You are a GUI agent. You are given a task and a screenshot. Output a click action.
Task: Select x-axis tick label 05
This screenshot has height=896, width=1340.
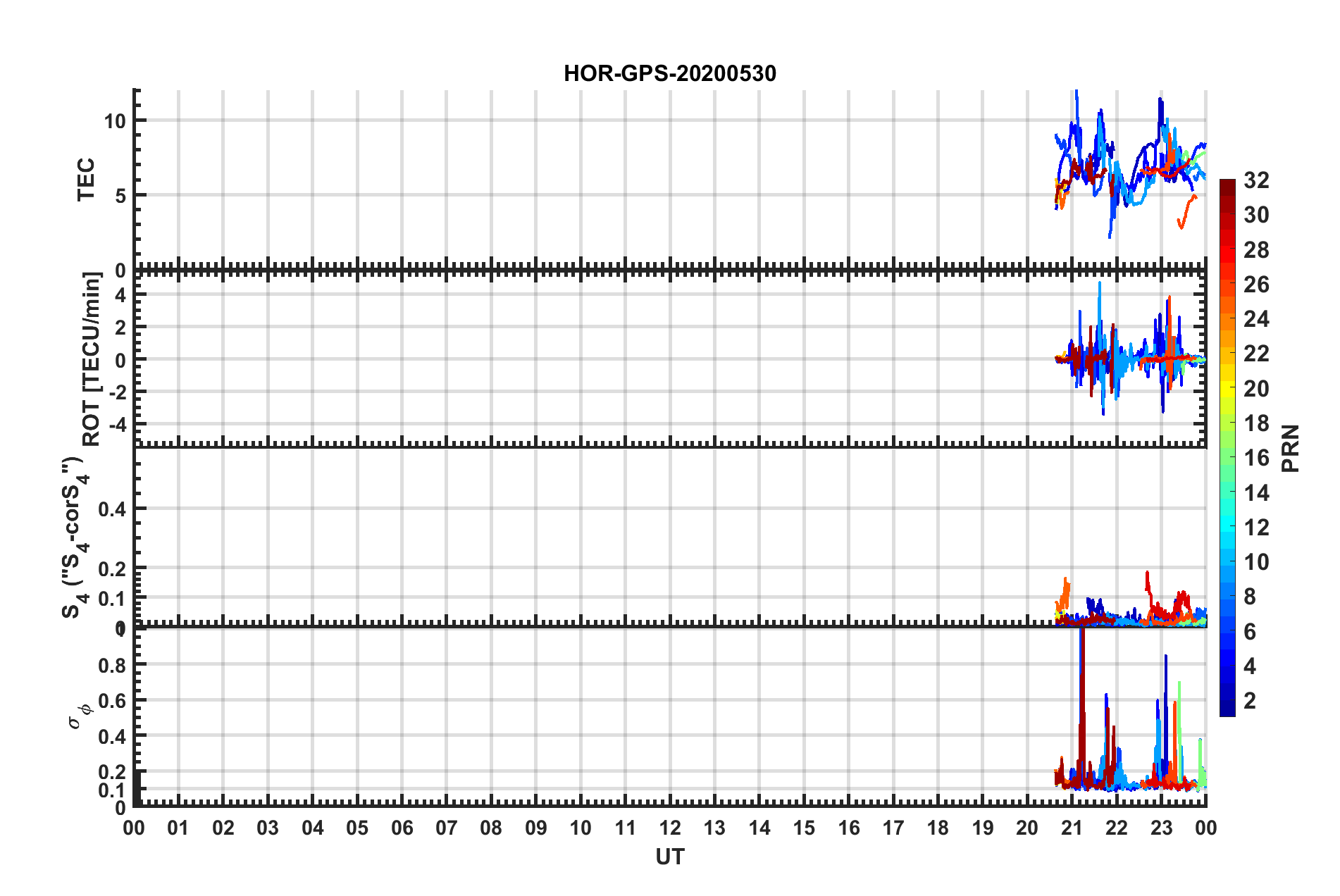click(x=357, y=828)
